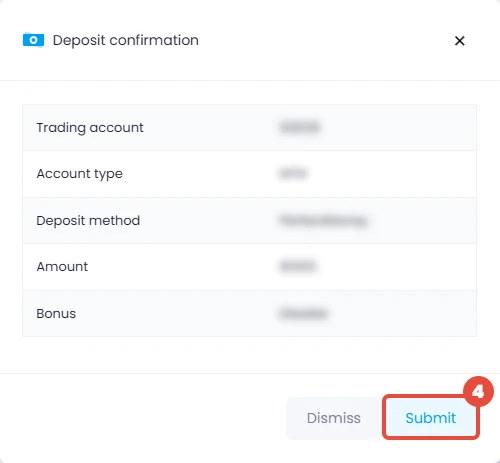
Task: Click the Deposit confirmation title text
Action: point(126,40)
